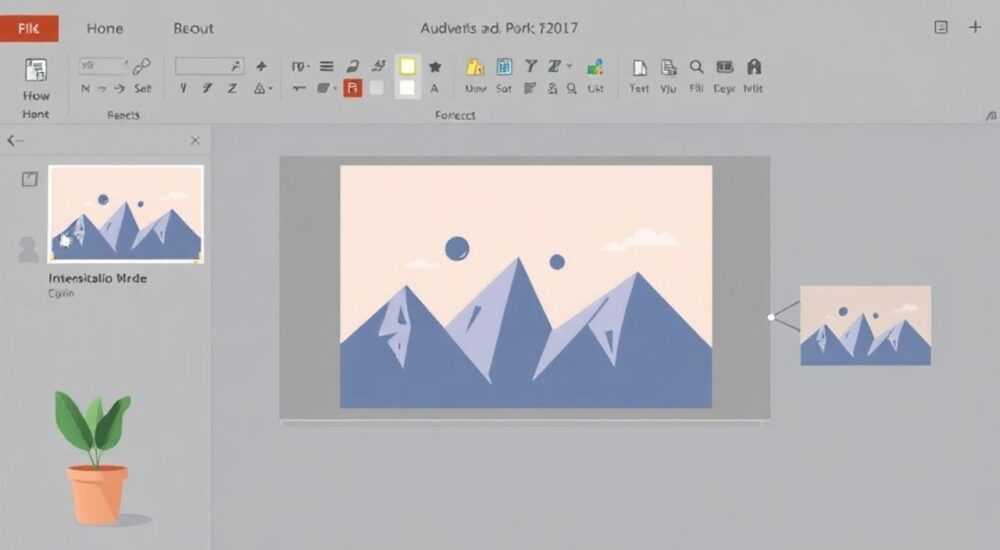The height and width of the screenshot is (550, 1000).
Task: Click the chain link icon
Action: pyautogui.click(x=142, y=65)
